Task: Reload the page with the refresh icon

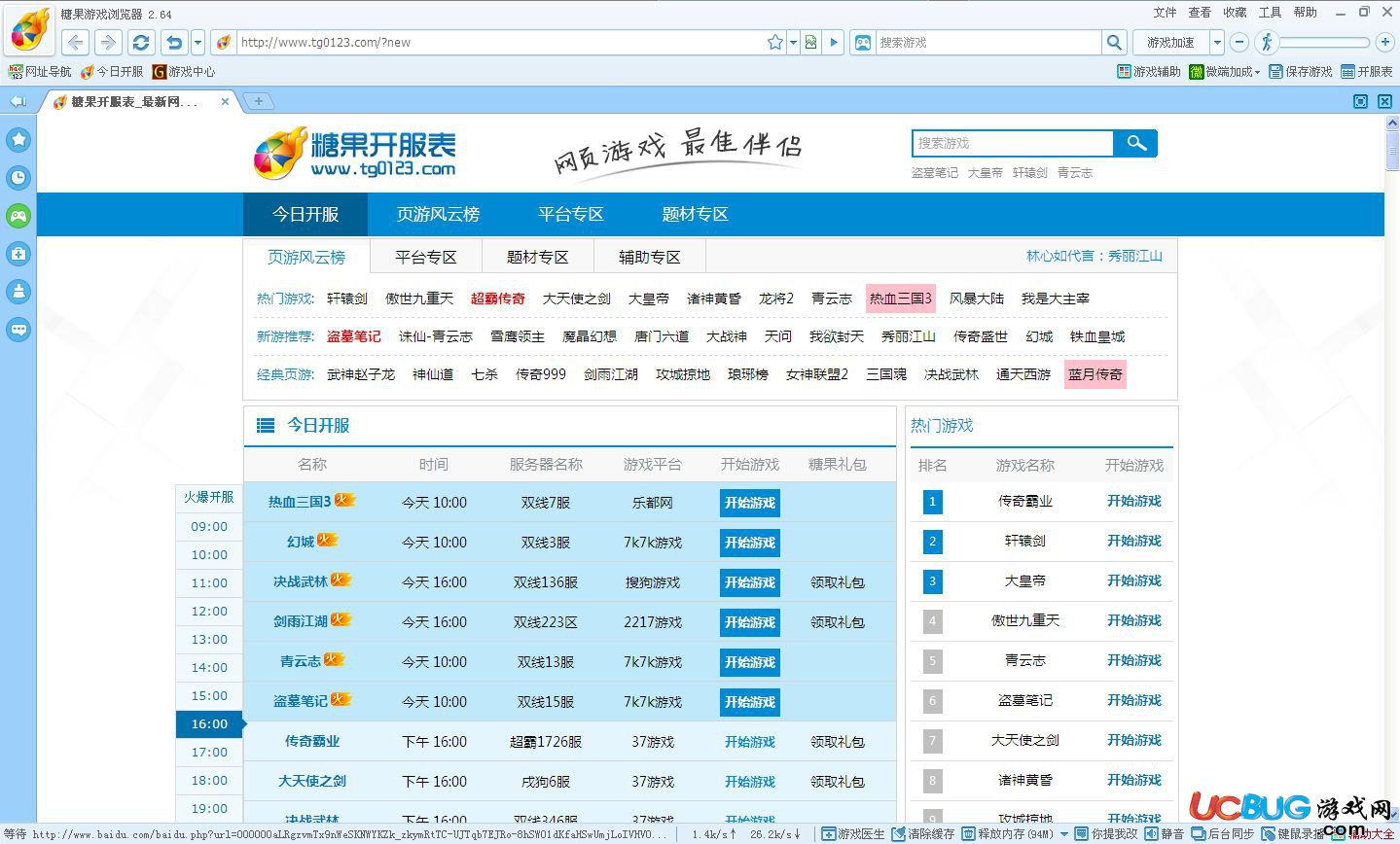Action: [141, 42]
